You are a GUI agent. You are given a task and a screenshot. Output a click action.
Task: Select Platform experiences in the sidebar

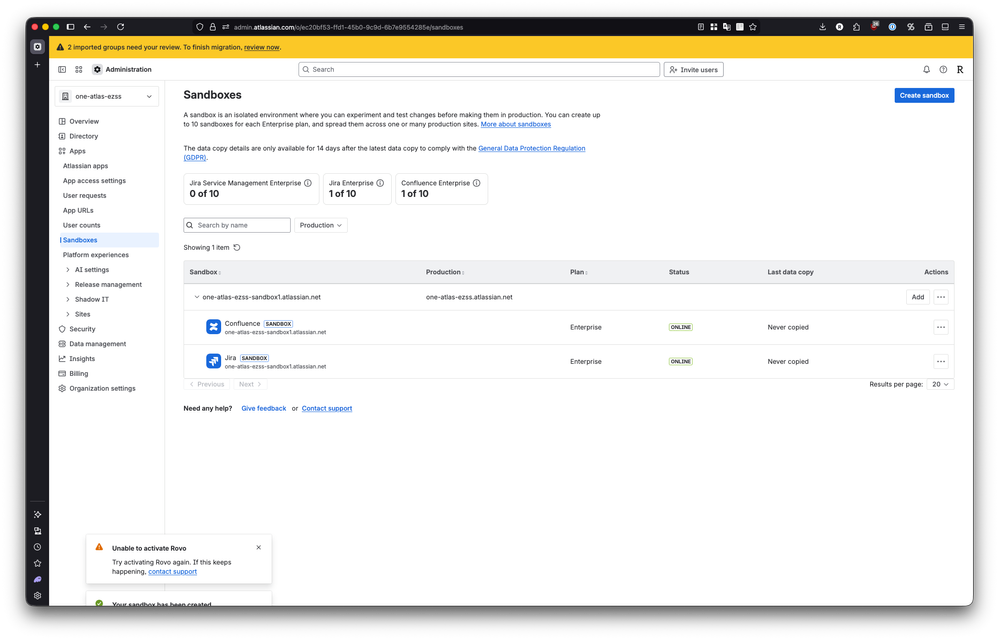pos(96,255)
